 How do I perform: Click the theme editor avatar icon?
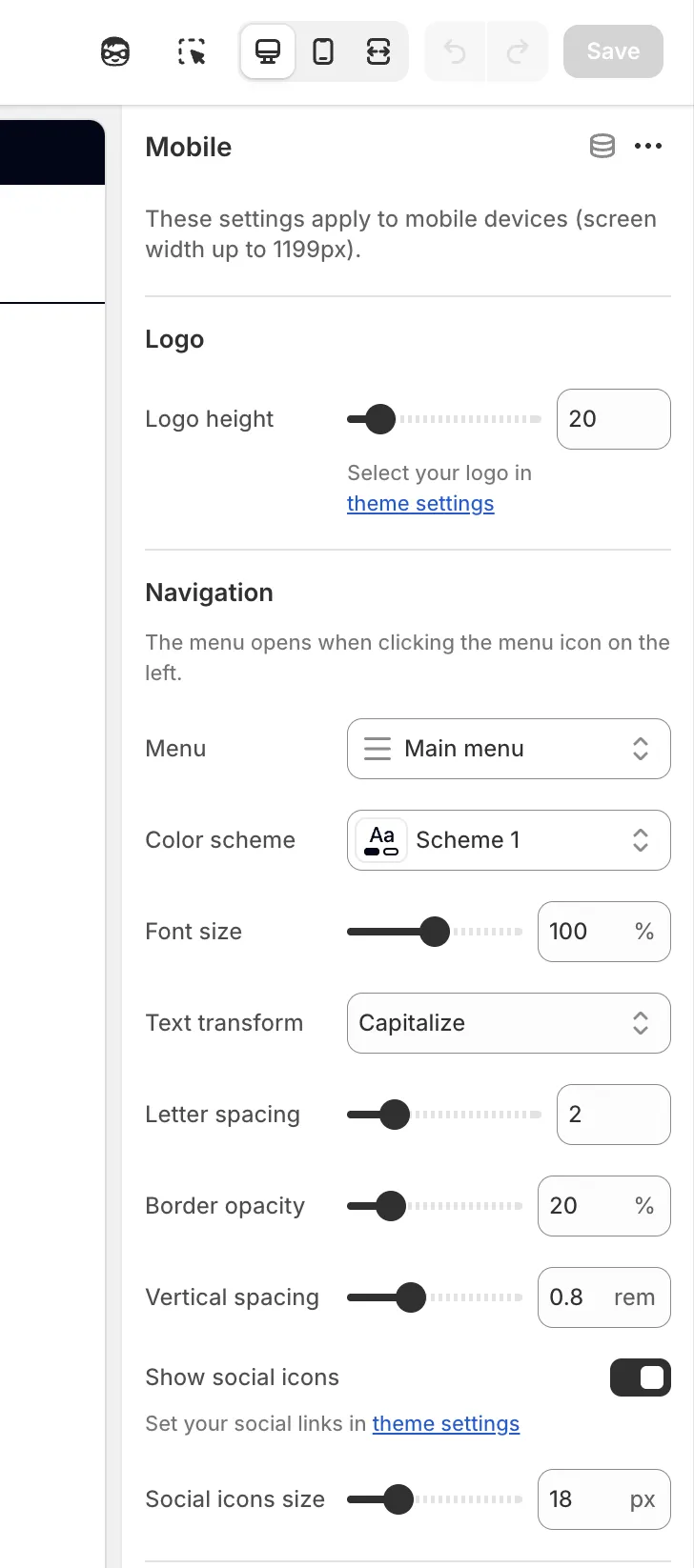(x=113, y=51)
